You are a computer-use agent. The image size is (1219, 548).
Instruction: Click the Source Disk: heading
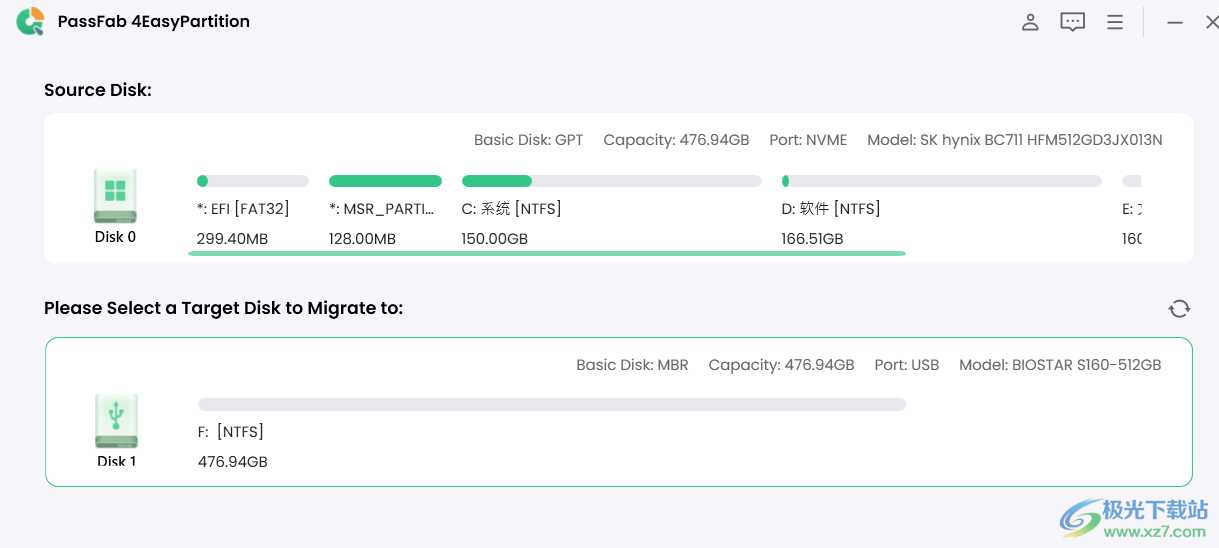98,90
